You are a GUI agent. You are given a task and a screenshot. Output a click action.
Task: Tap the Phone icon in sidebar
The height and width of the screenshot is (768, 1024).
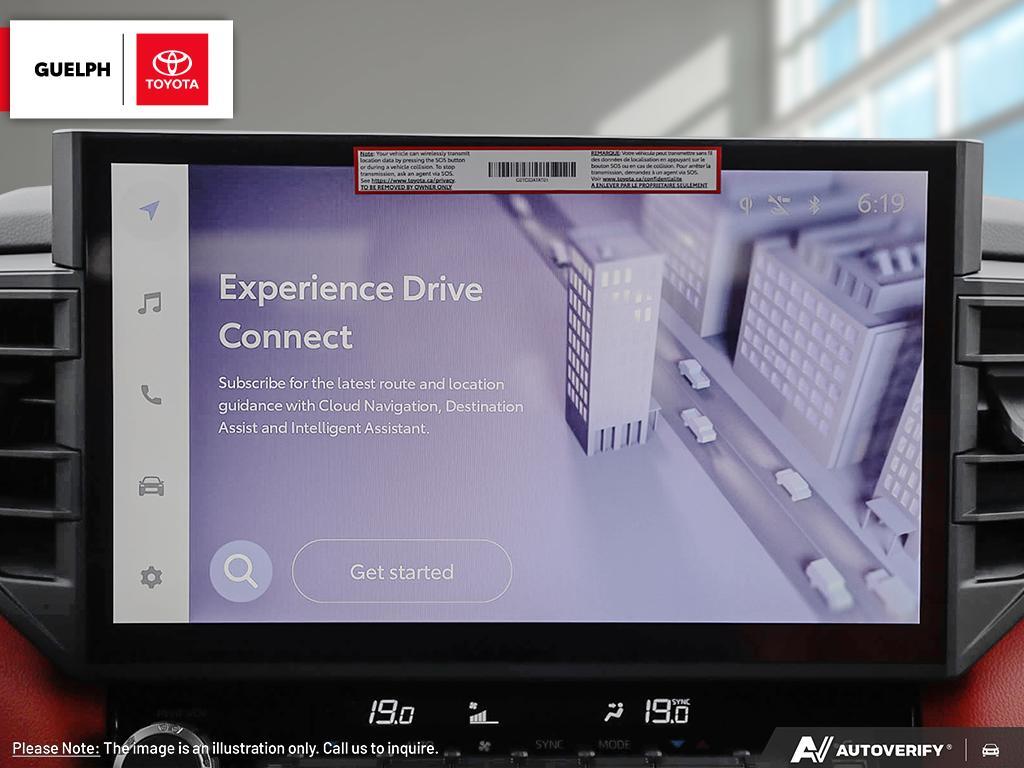(150, 395)
